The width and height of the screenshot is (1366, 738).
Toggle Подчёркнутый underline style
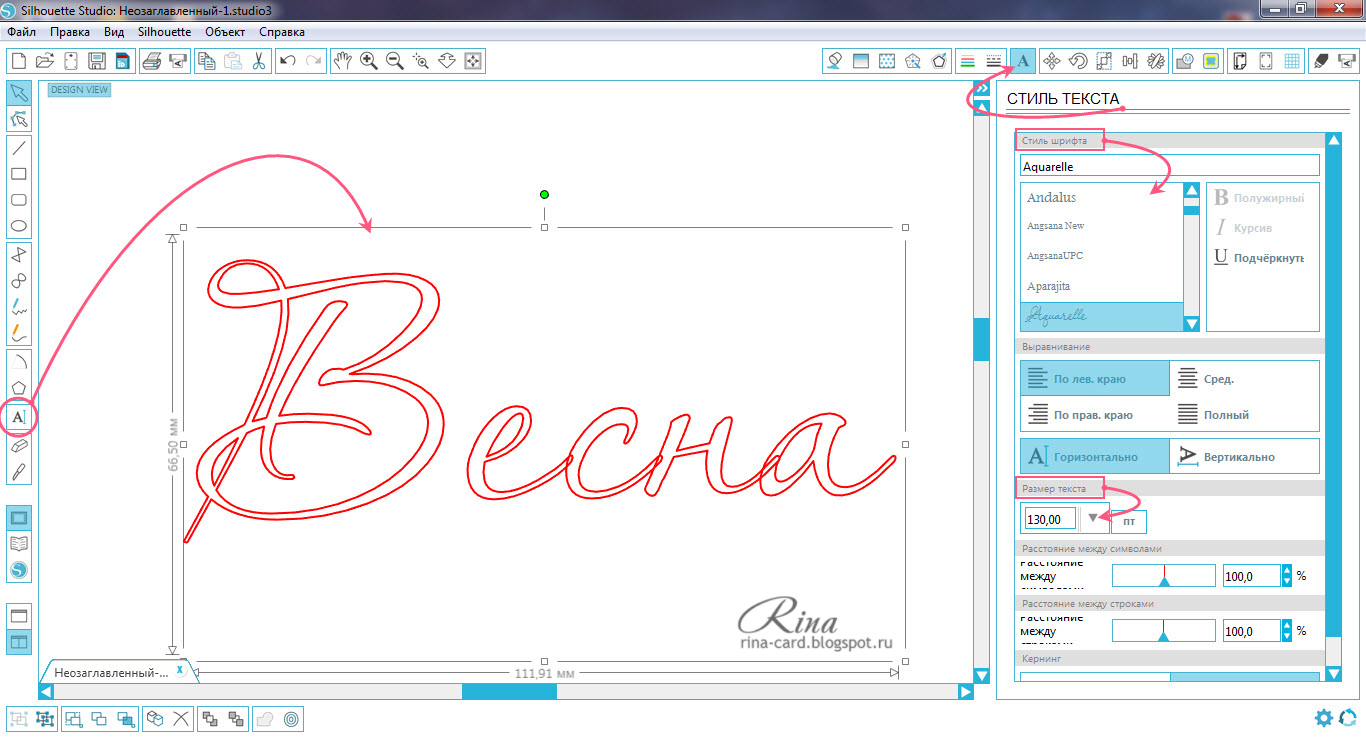(x=1259, y=257)
